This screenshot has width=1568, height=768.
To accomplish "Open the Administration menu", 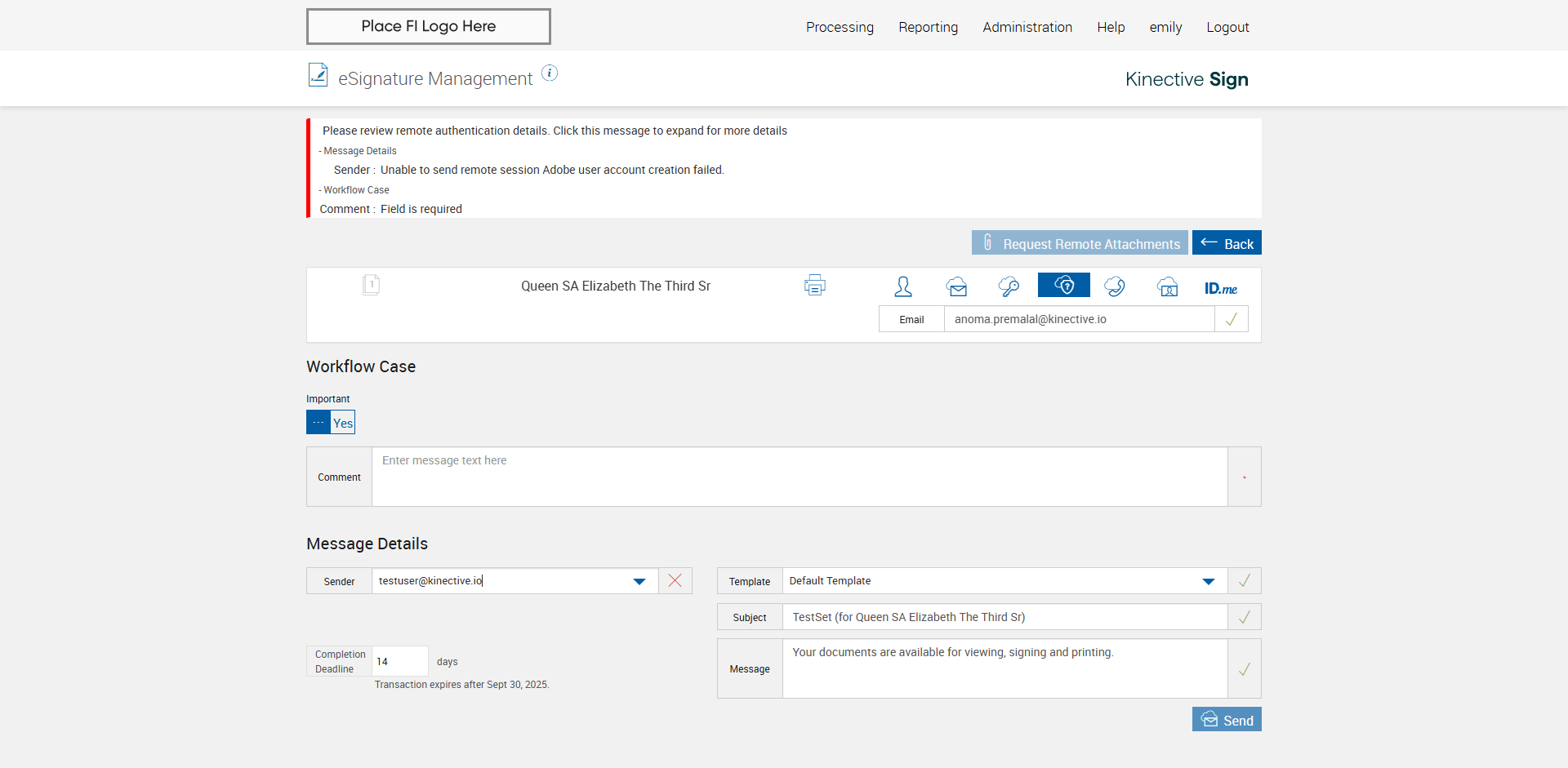I will click(1027, 27).
